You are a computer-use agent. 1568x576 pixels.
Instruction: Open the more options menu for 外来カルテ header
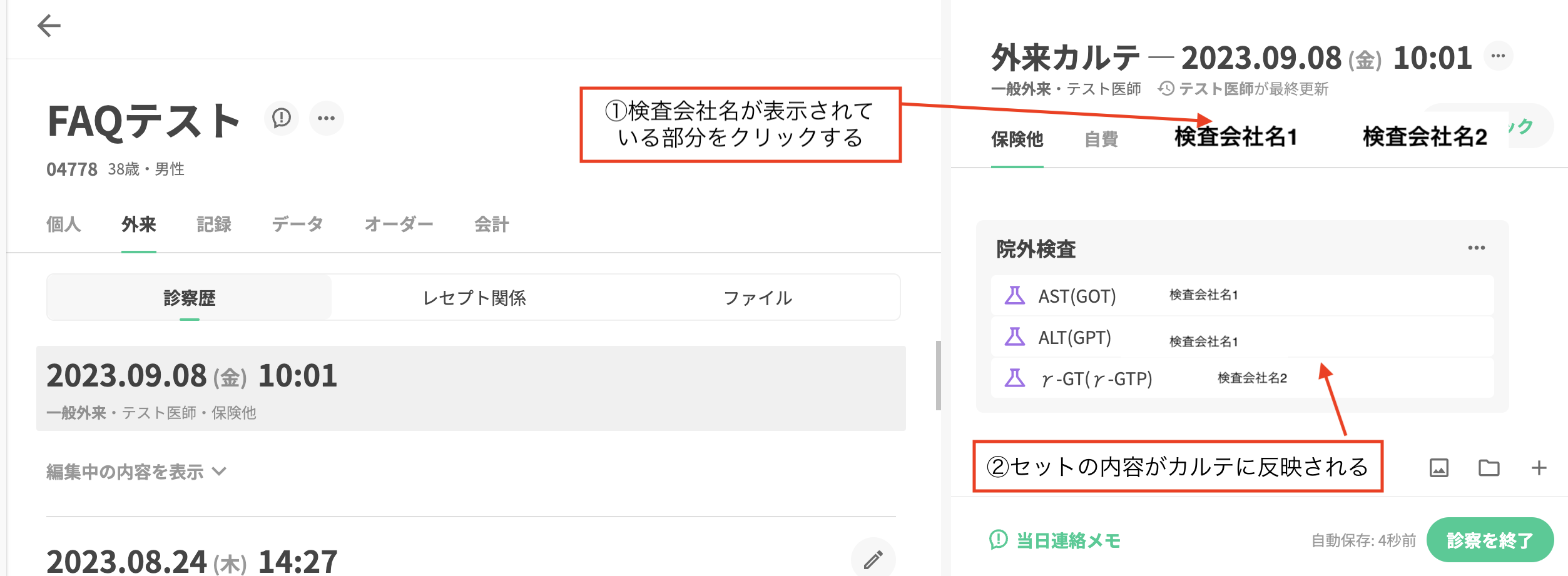1498,56
